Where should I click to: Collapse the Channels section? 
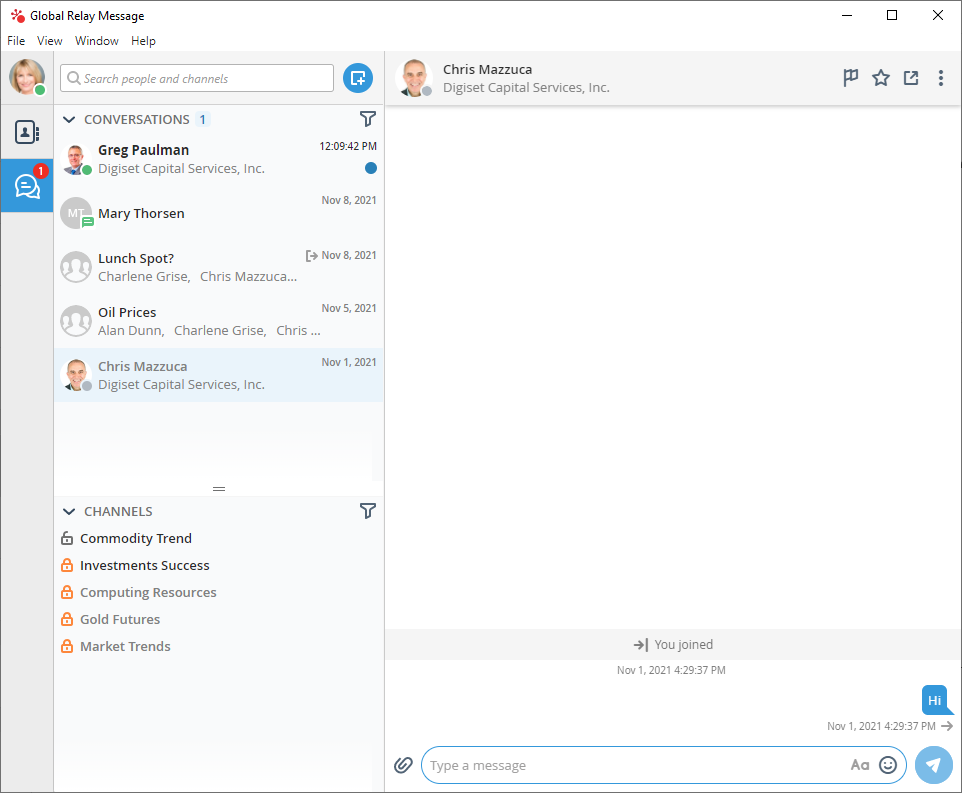click(69, 511)
